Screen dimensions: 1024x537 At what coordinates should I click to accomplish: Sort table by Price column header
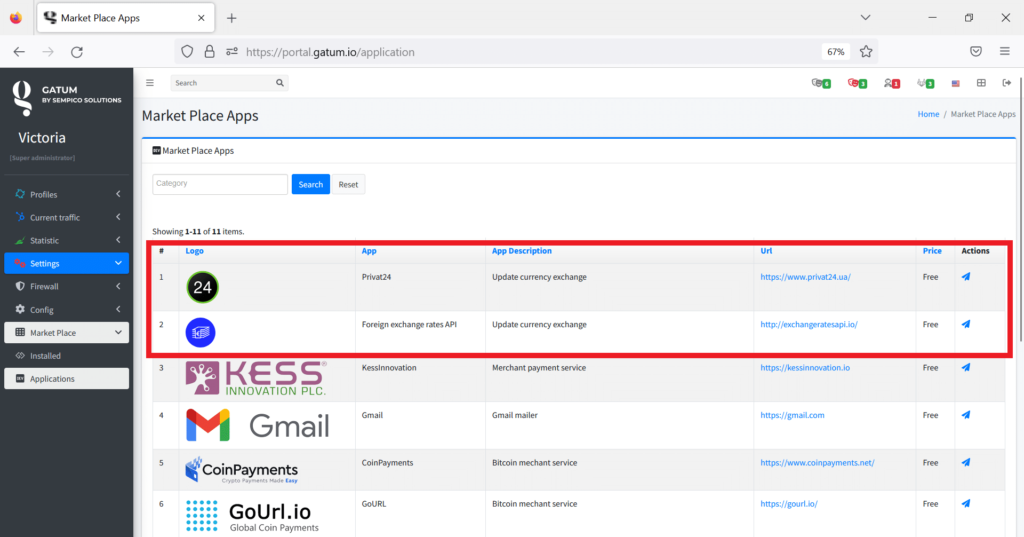pyautogui.click(x=932, y=251)
